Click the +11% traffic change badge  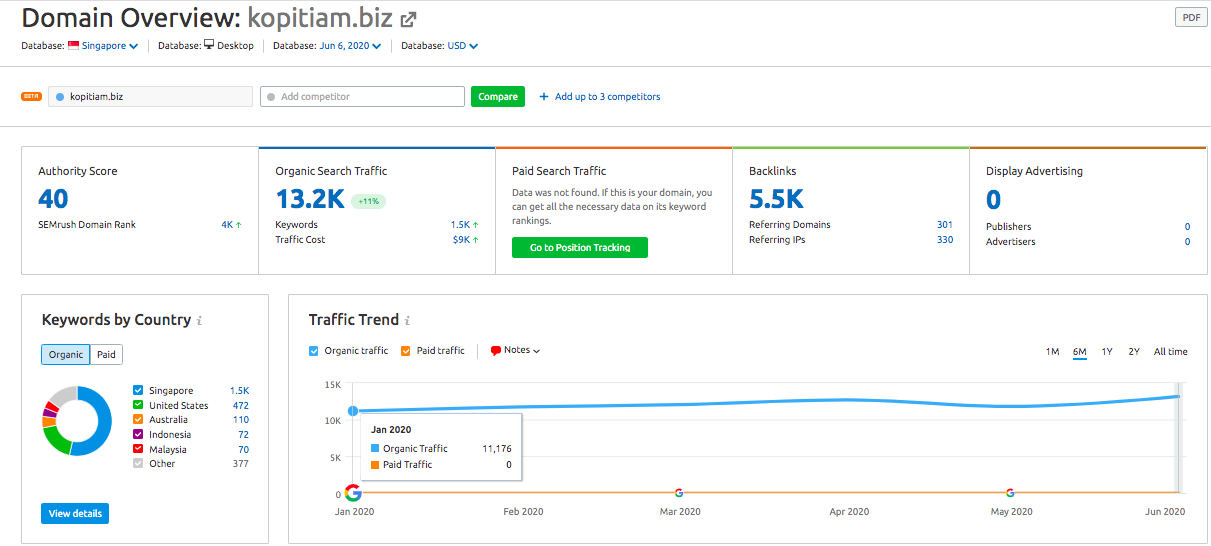368,201
